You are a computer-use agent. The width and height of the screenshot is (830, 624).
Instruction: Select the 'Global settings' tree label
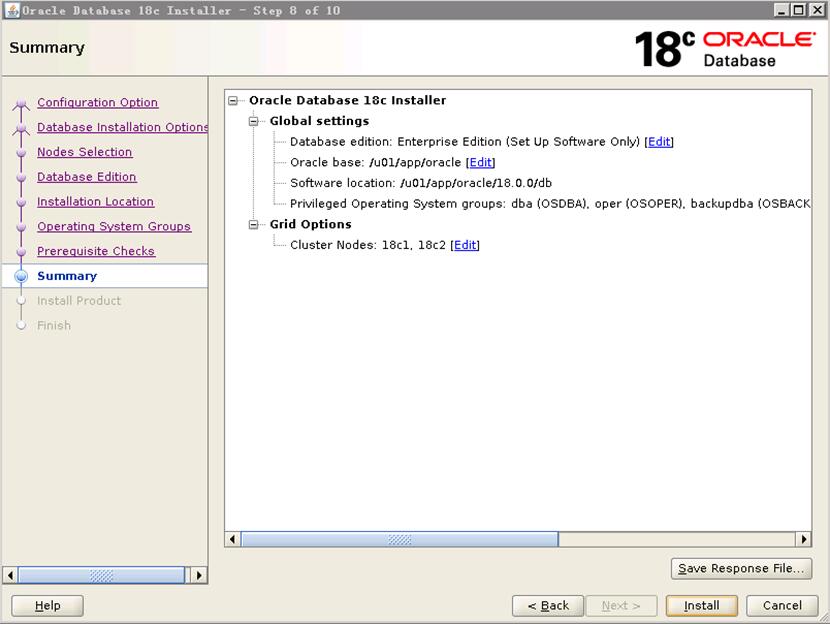(319, 121)
